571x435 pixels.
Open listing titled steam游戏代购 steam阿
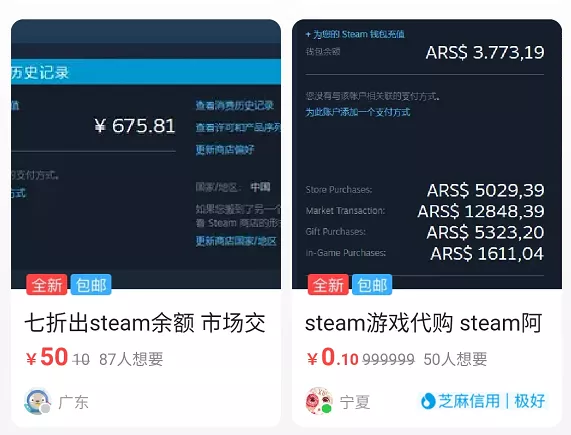pos(424,323)
